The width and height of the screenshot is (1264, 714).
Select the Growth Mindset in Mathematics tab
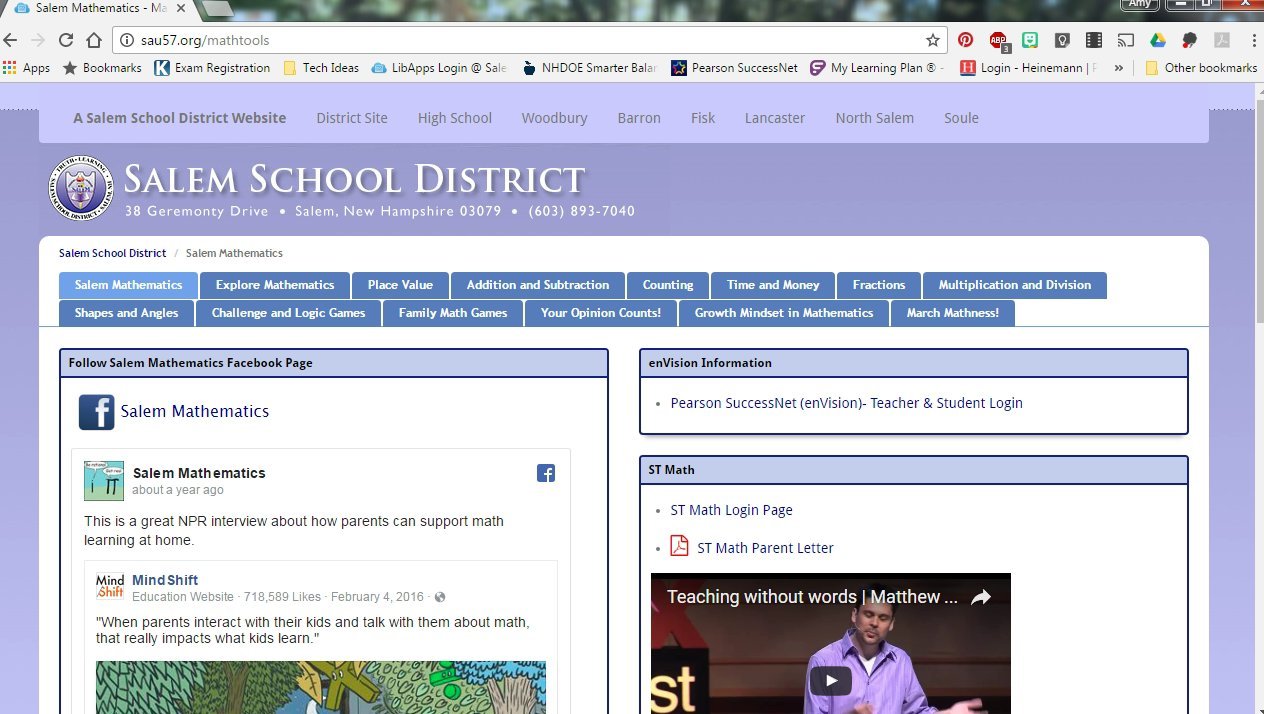(x=784, y=313)
